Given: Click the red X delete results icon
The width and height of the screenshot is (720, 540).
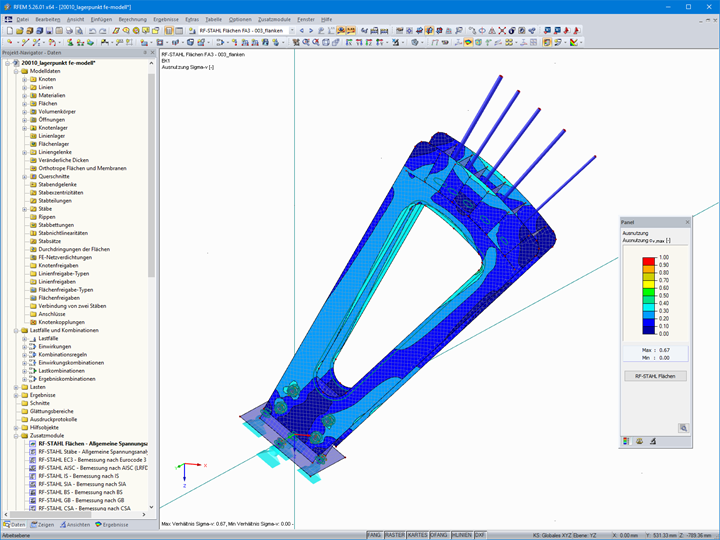Looking at the screenshot, I should pos(502,31).
